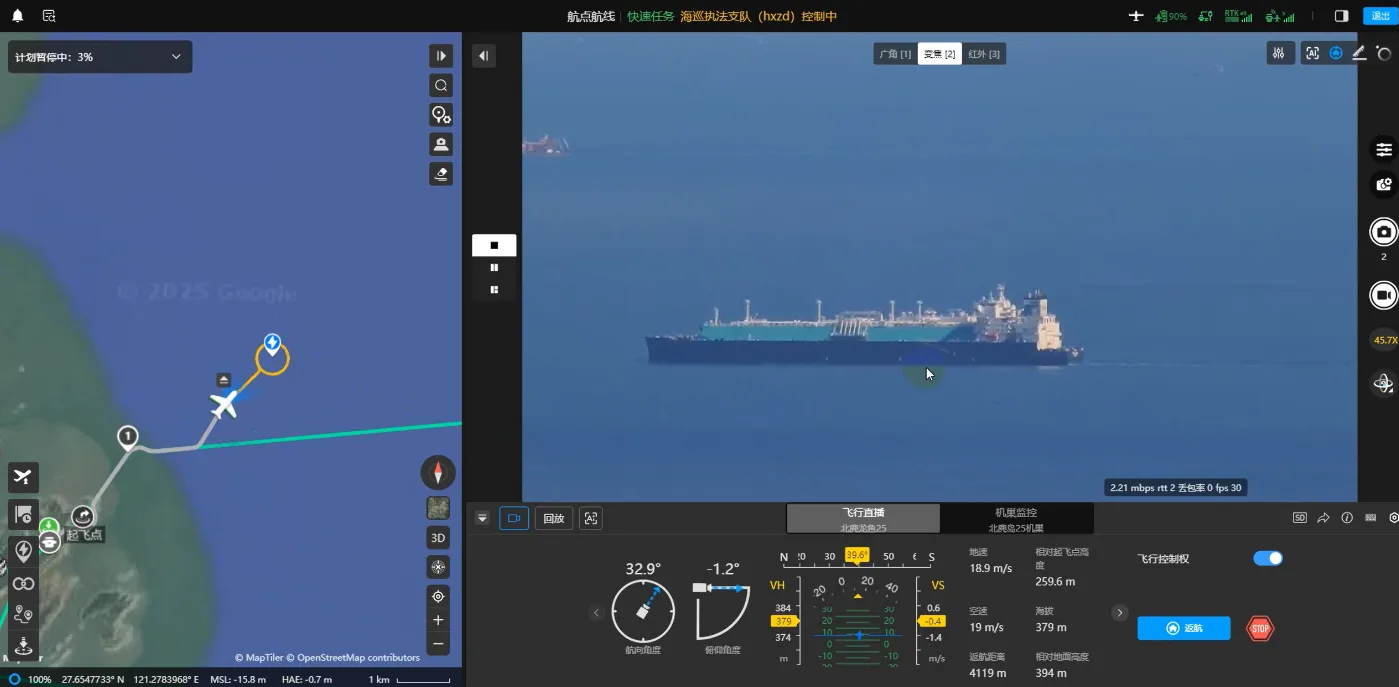Open video tuning sliders icon above video
Image resolution: width=1399 pixels, height=687 pixels.
1280,54
